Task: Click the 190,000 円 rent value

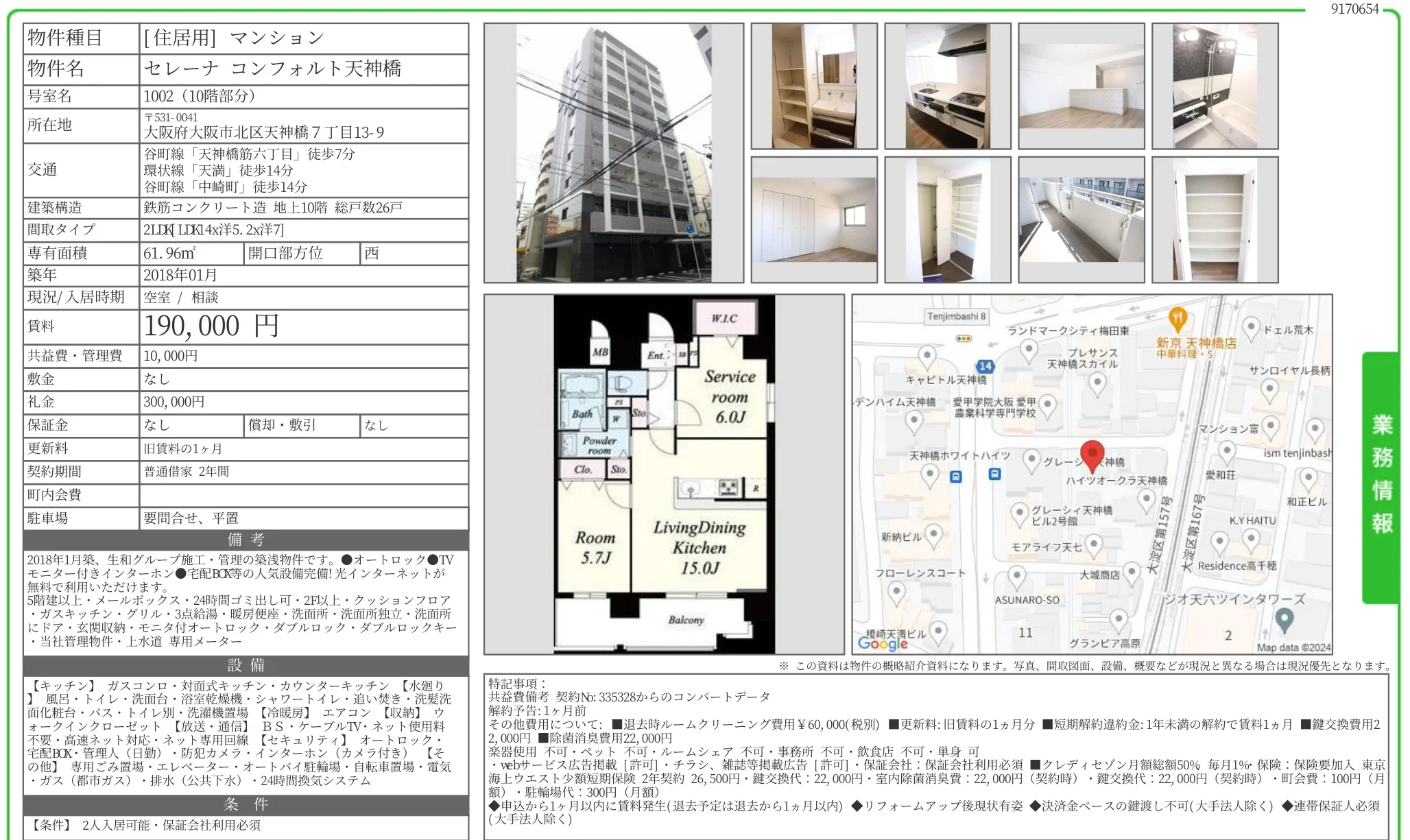Action: (211, 326)
